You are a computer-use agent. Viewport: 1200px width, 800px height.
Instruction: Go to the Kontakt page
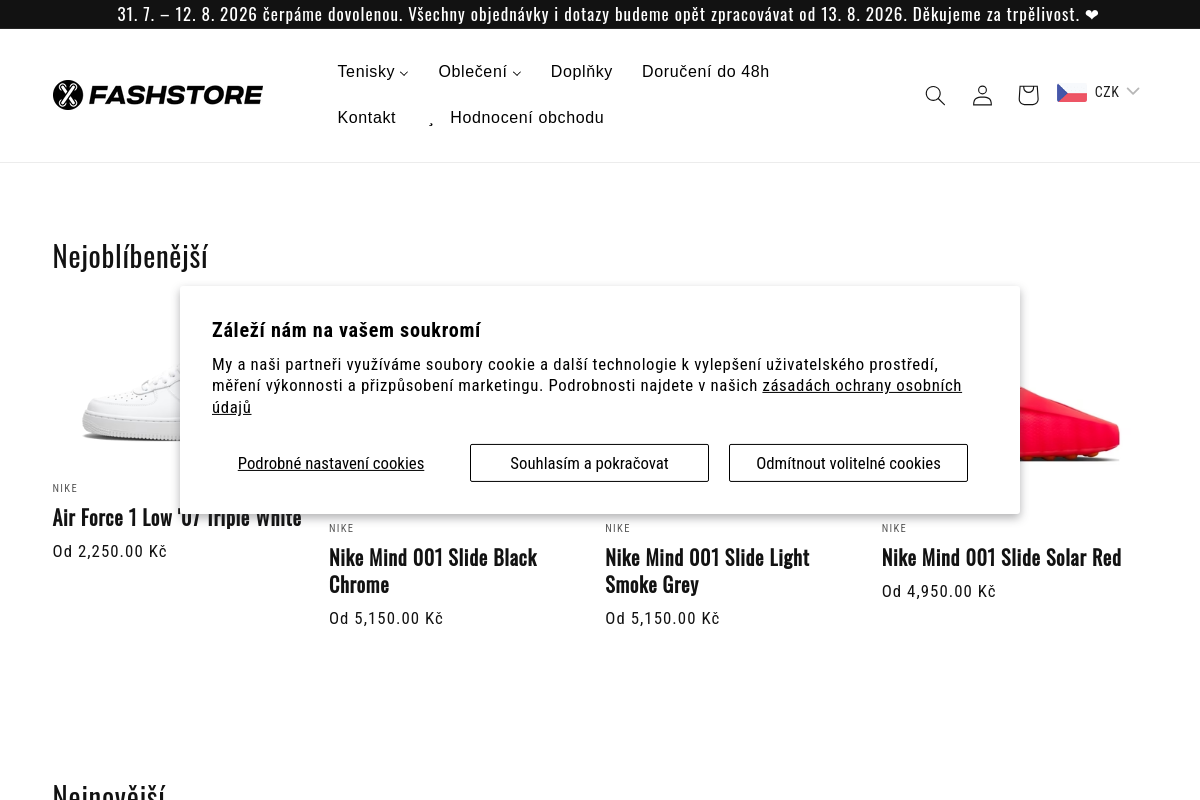point(367,118)
